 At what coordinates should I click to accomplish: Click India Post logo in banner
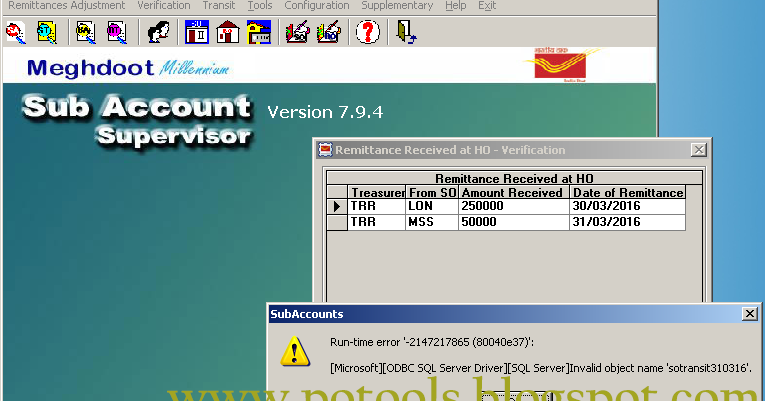(x=560, y=64)
